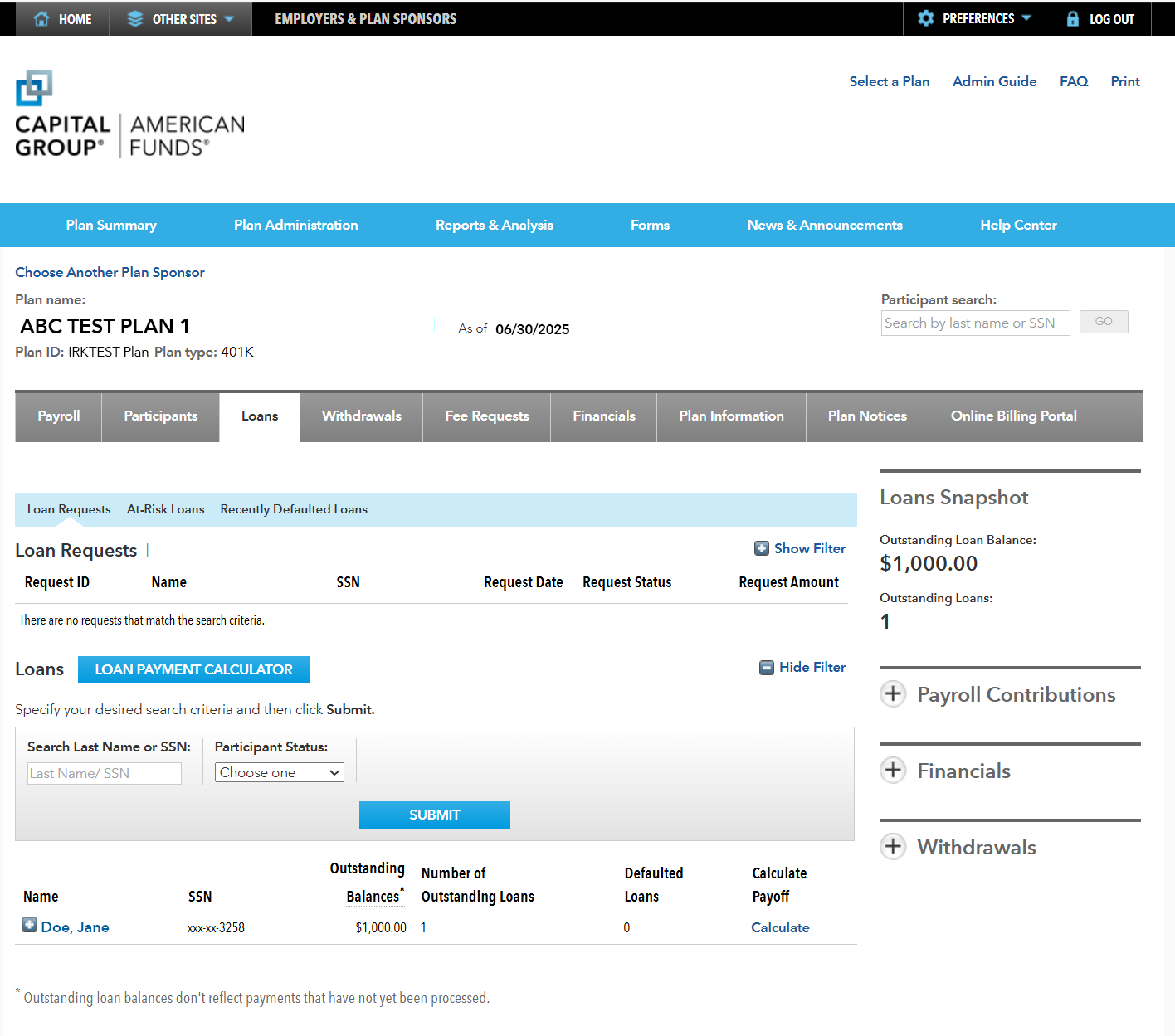
Task: Click the Participant search input field
Action: tap(975, 323)
